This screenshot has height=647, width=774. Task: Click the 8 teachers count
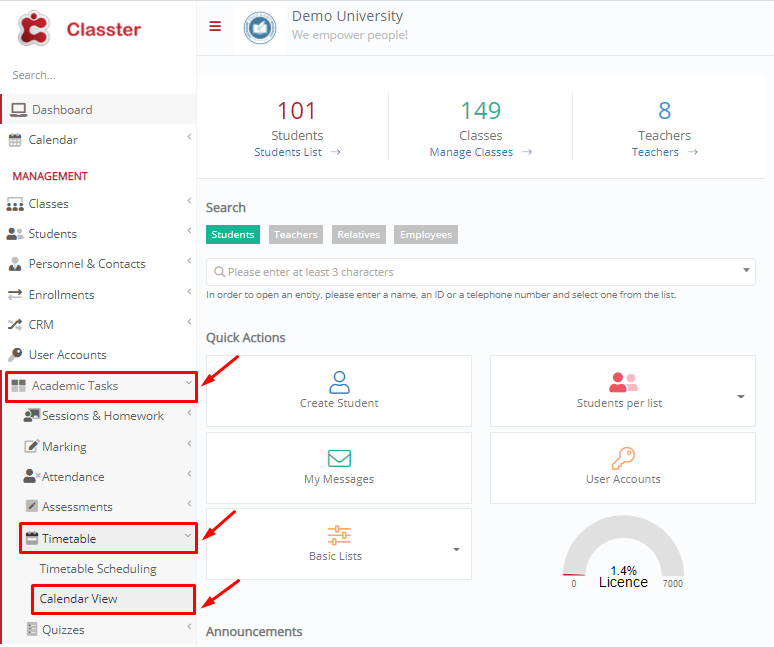click(664, 111)
